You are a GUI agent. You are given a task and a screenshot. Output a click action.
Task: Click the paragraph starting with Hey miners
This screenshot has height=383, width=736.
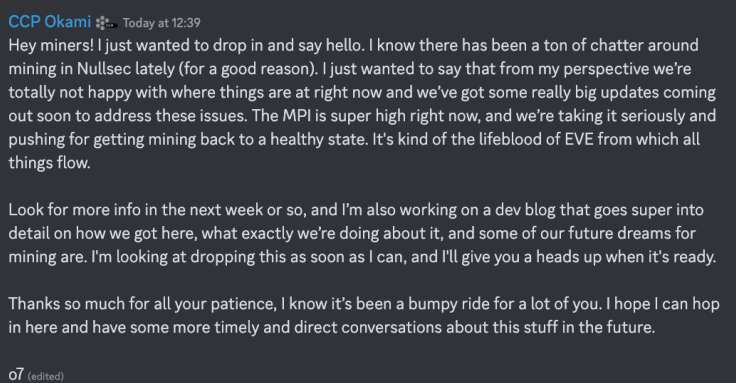tap(362, 104)
